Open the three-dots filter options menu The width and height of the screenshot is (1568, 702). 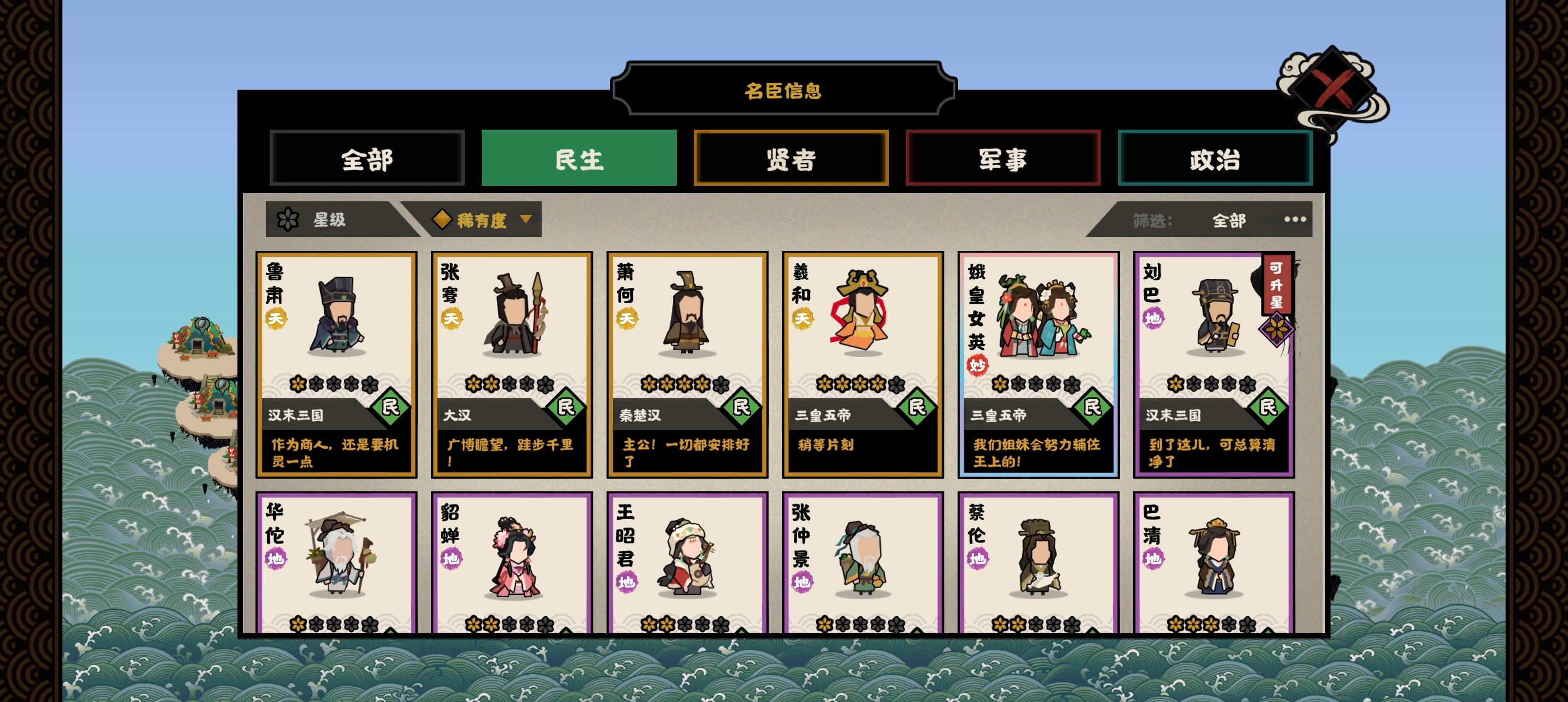[1294, 219]
